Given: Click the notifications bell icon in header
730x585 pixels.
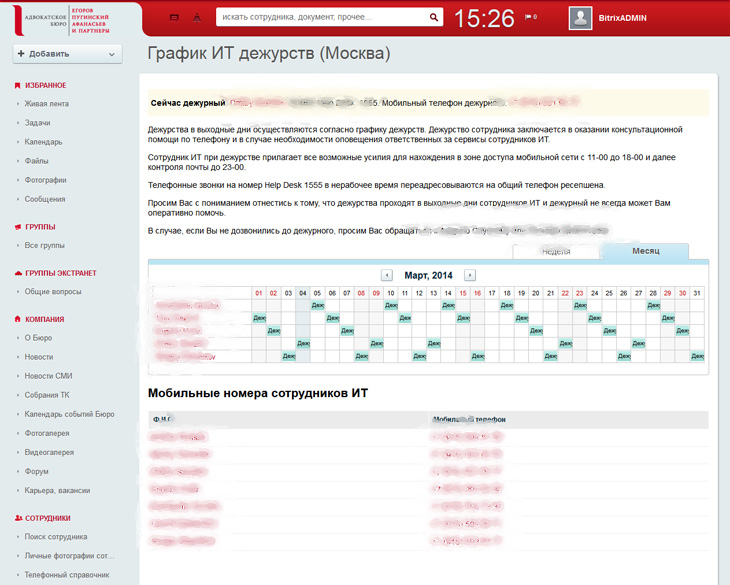Looking at the screenshot, I should click(195, 18).
